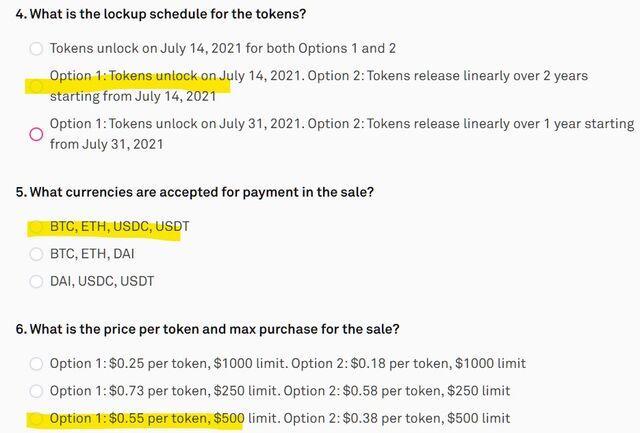Click the 'BTC, ETH, DAI' answer label
The image size is (640, 433).
[92, 254]
